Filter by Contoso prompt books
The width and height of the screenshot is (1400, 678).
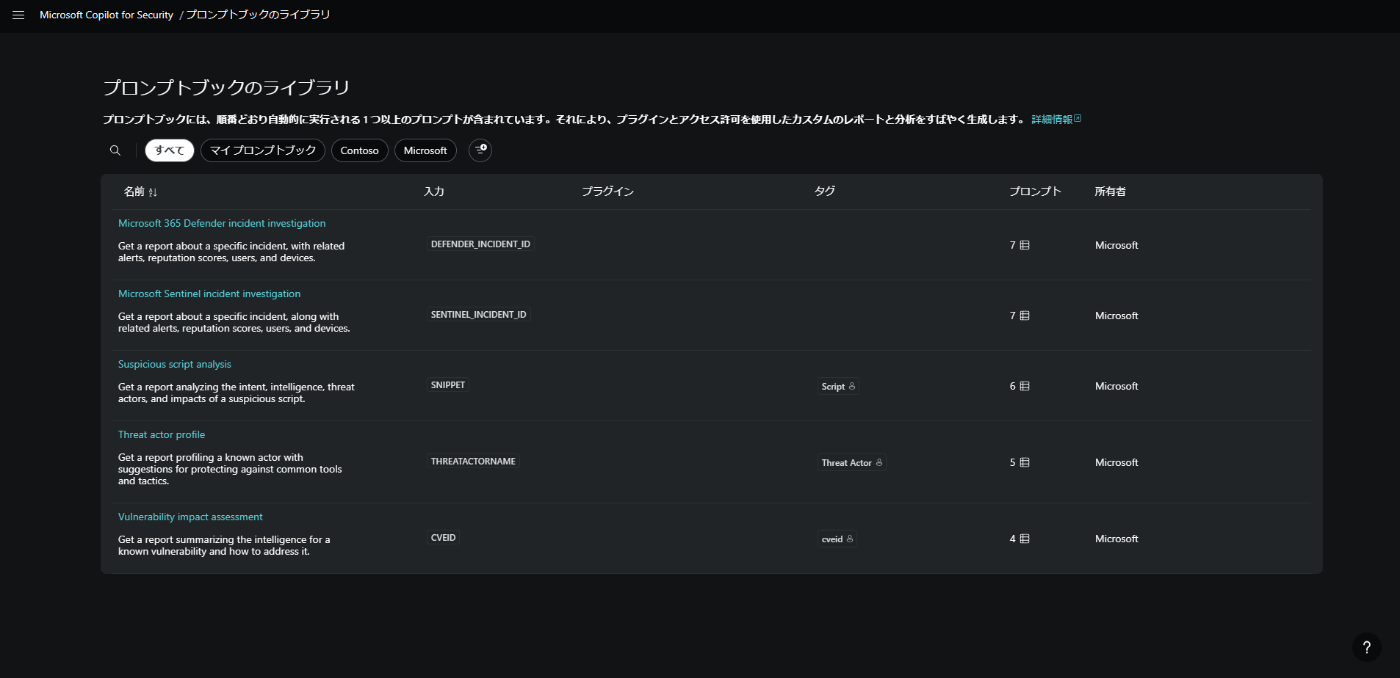360,150
